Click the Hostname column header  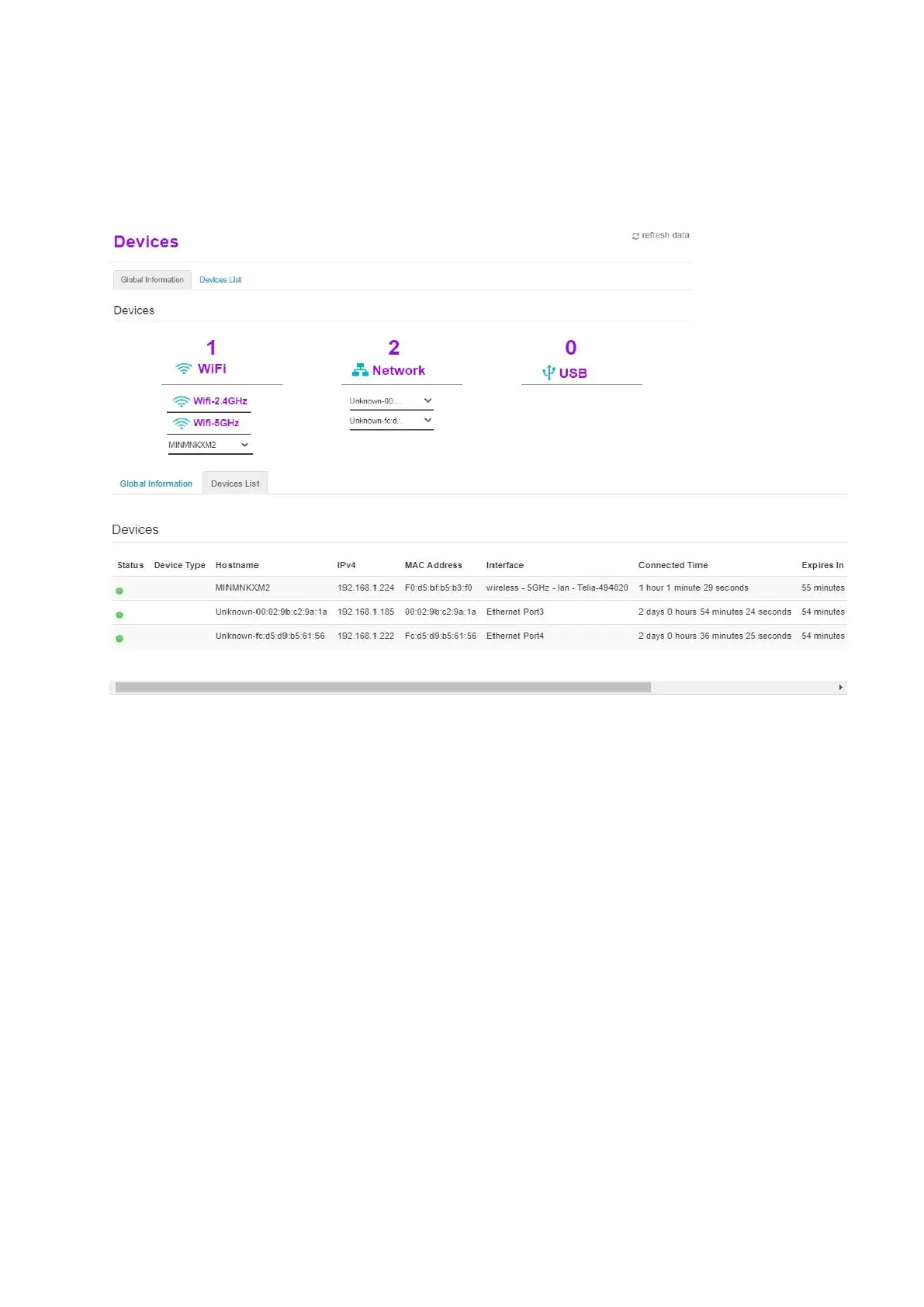(237, 565)
